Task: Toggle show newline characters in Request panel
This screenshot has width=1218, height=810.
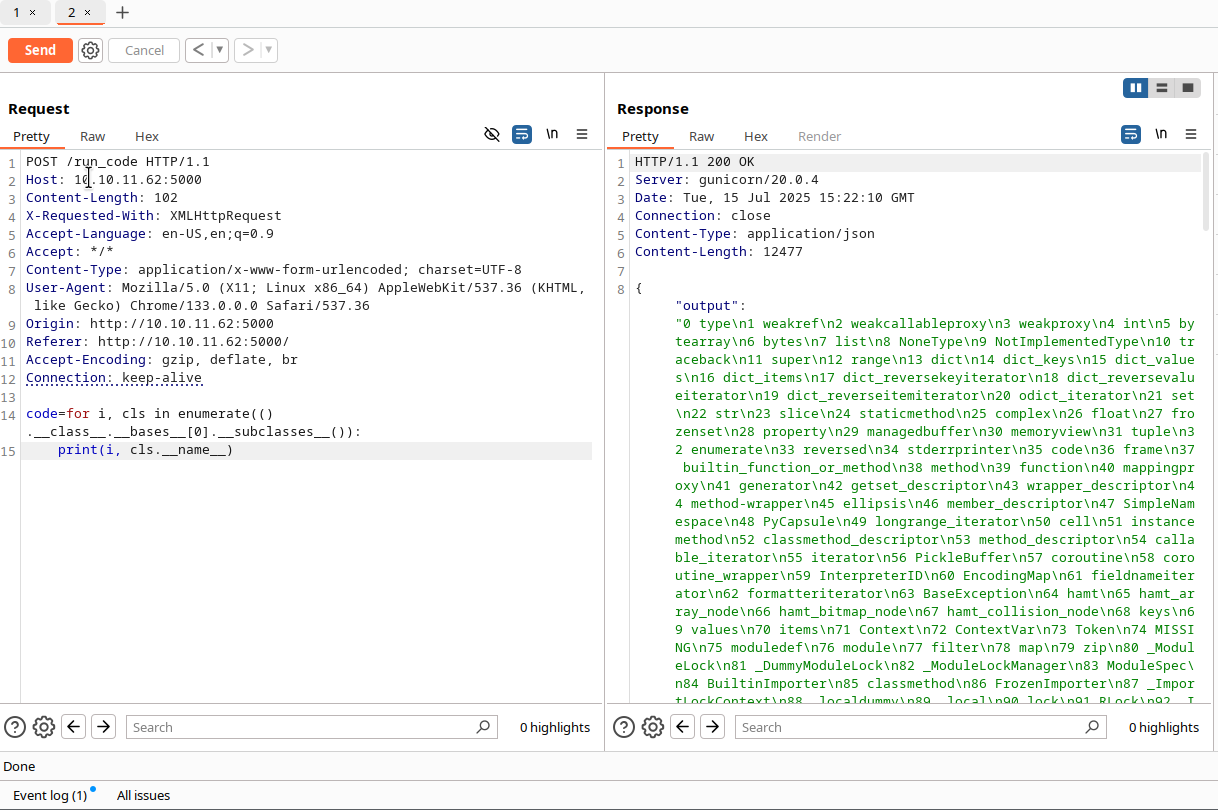Action: point(552,134)
